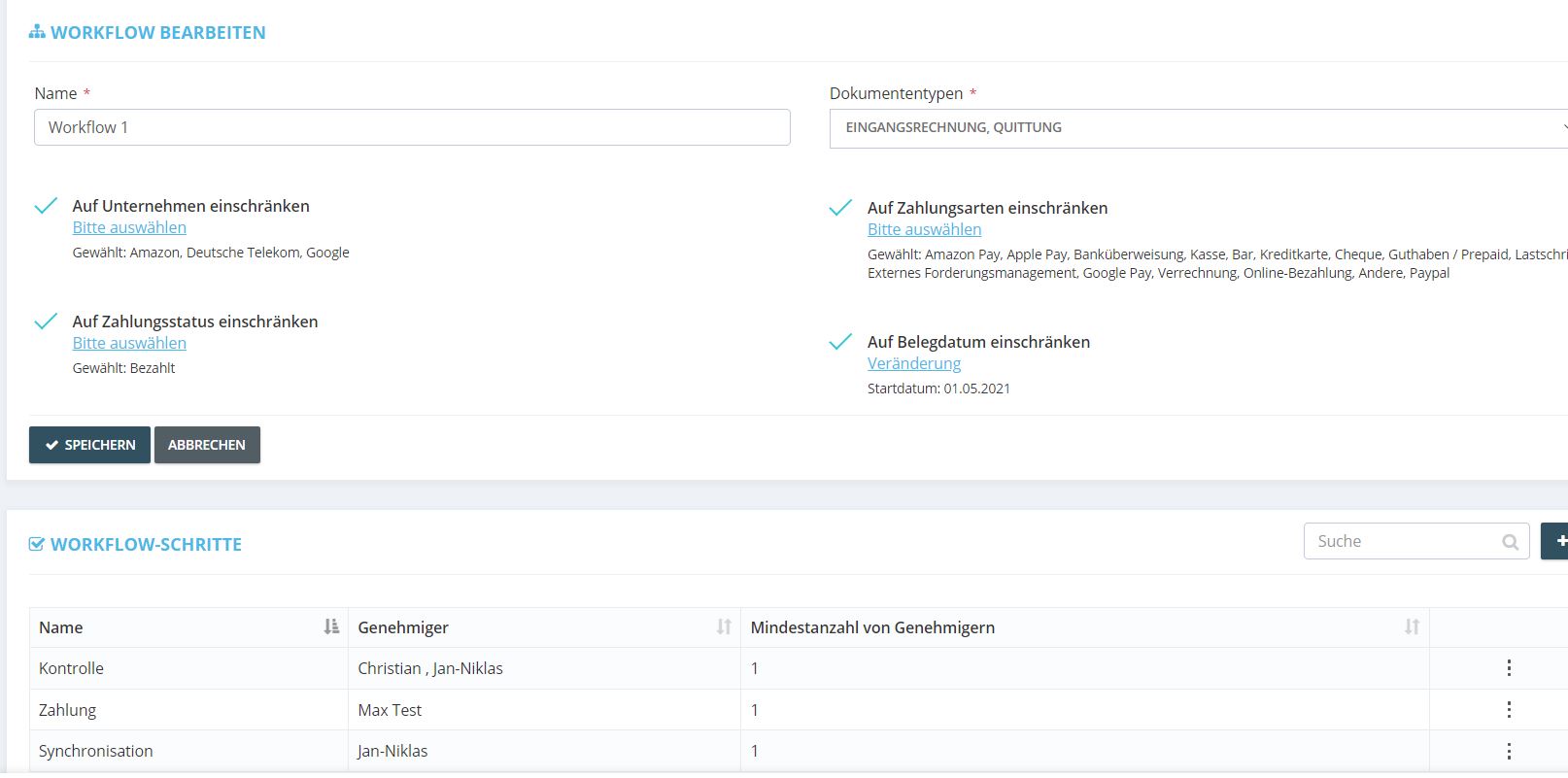This screenshot has width=1568, height=778.
Task: Click the Workflow bearbeiten heading
Action: [157, 33]
